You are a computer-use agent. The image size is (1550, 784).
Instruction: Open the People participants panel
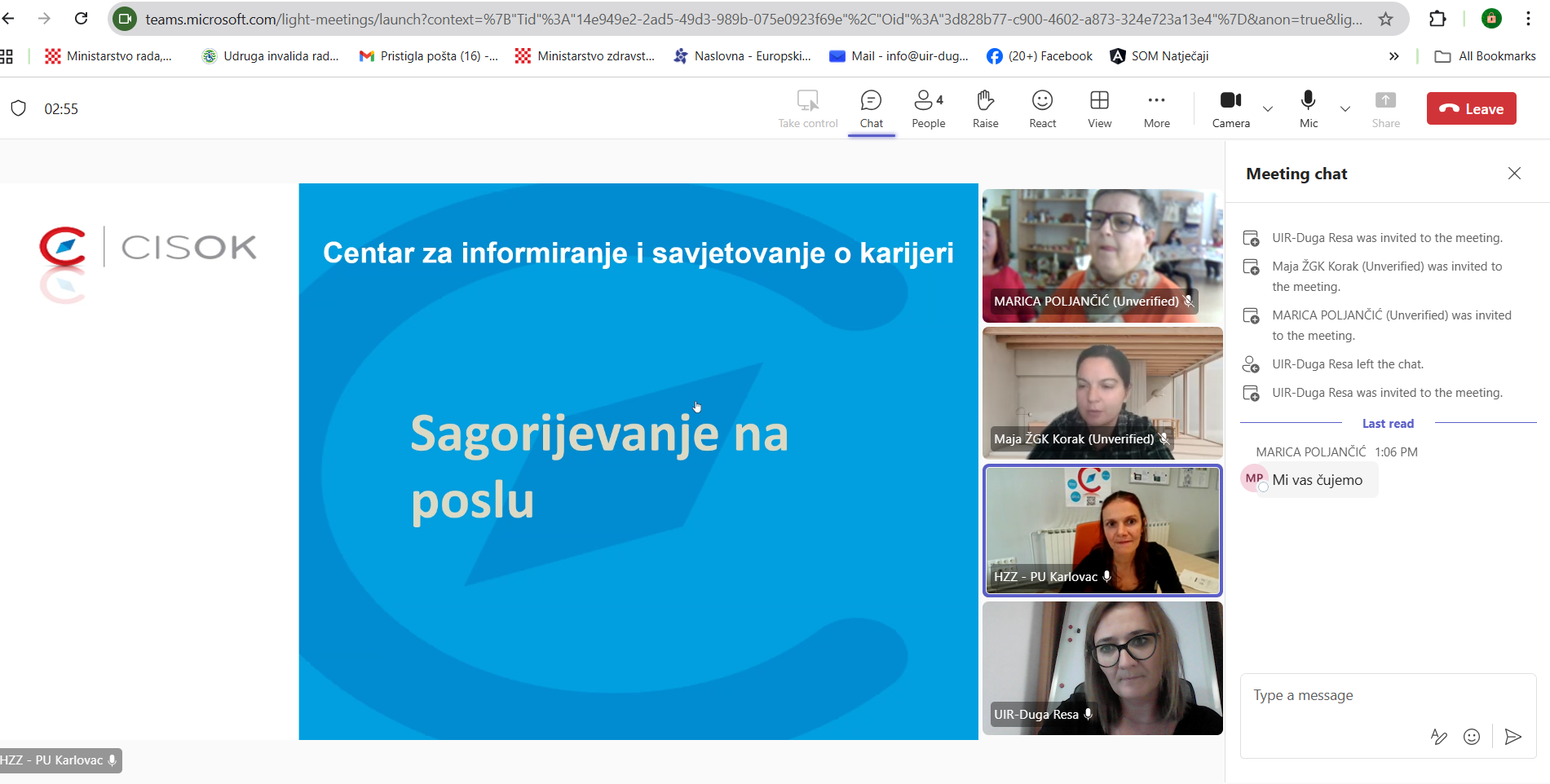tap(928, 109)
